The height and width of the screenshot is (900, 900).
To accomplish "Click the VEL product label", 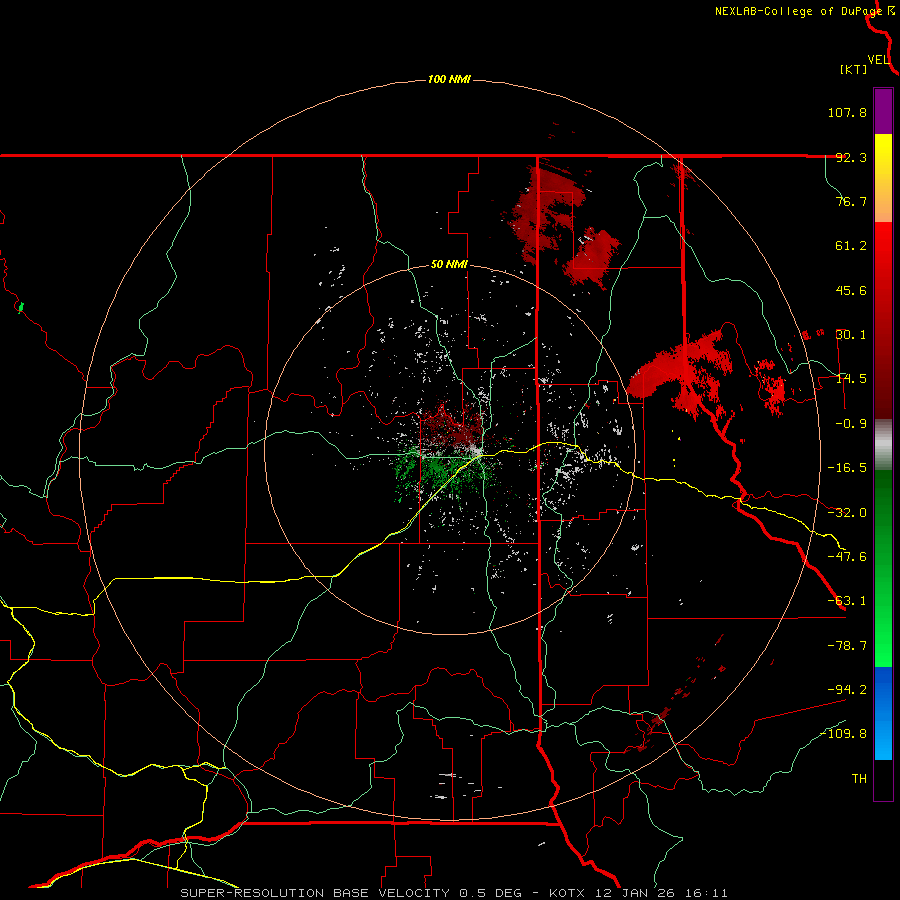I will [878, 60].
